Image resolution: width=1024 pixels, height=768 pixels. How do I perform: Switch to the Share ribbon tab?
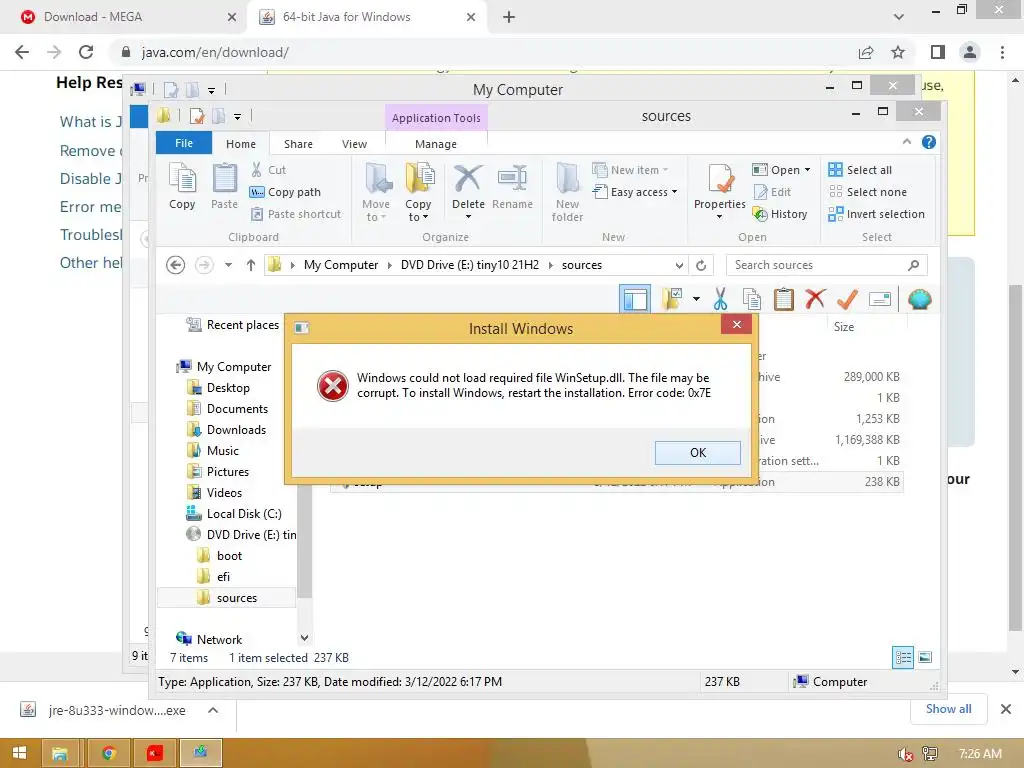298,144
